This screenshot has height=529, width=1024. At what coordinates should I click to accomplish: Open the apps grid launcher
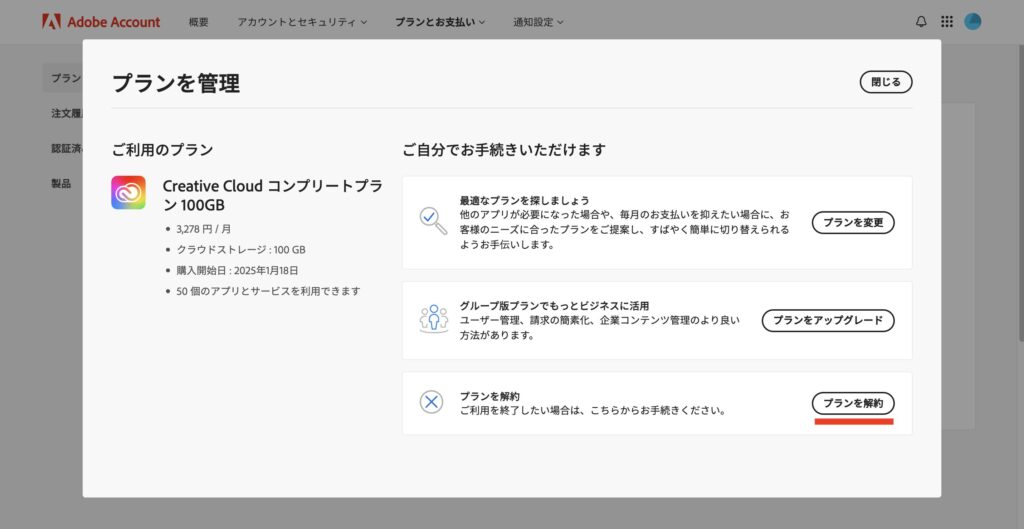coord(947,21)
